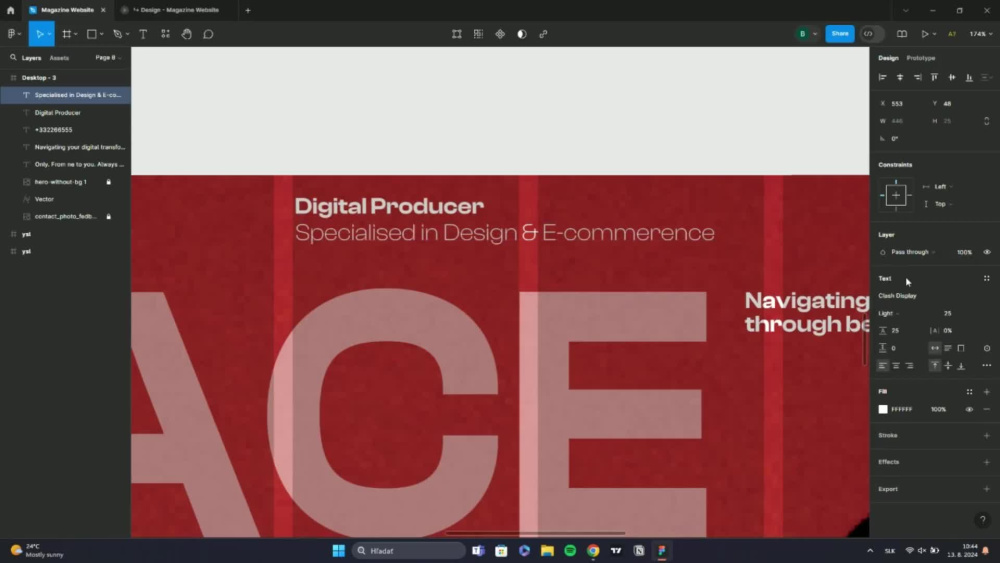Click the Present play button
Screen dimensions: 1000x563
tap(924, 34)
